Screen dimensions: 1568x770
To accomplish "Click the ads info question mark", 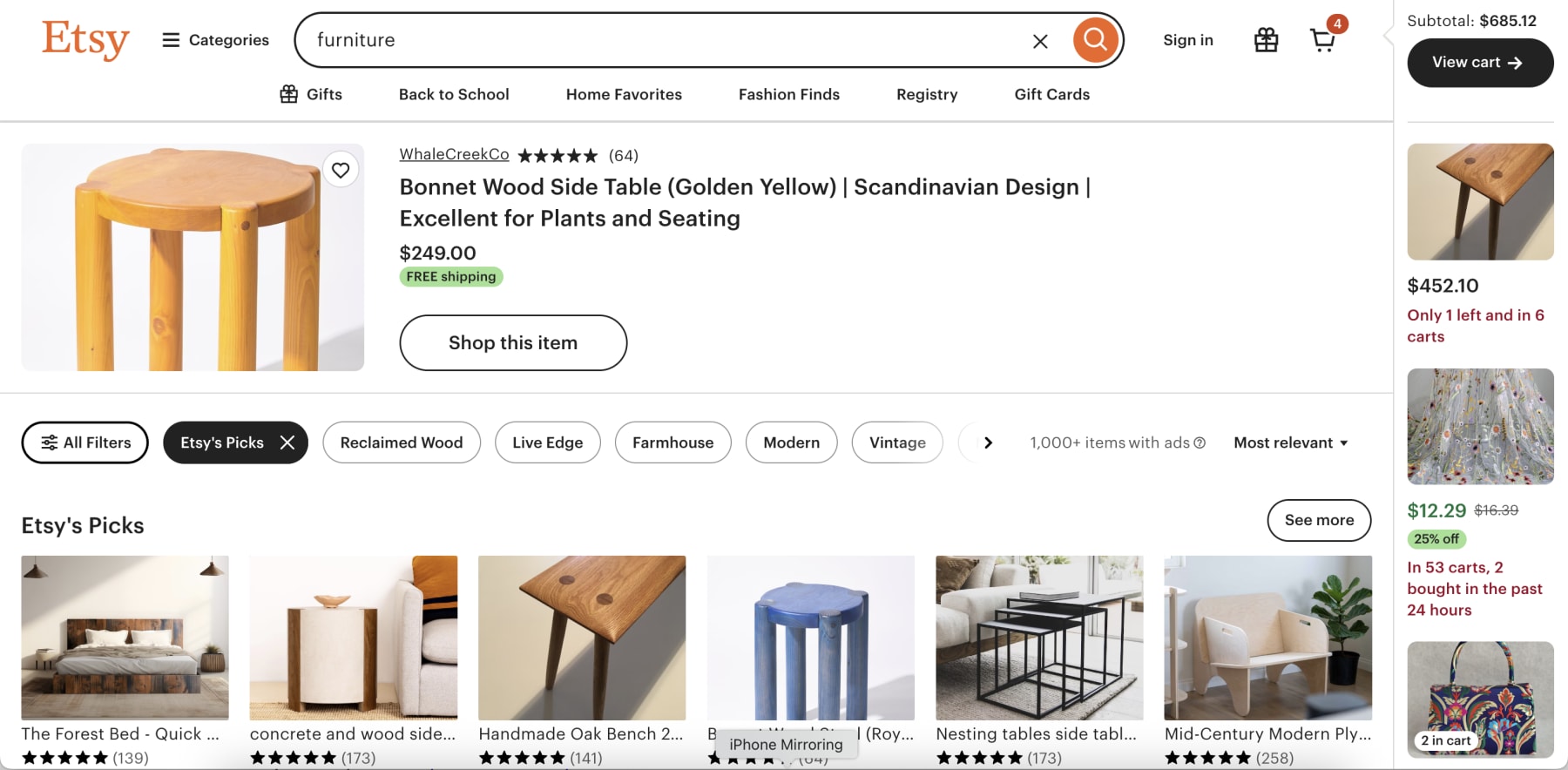I will 1200,442.
